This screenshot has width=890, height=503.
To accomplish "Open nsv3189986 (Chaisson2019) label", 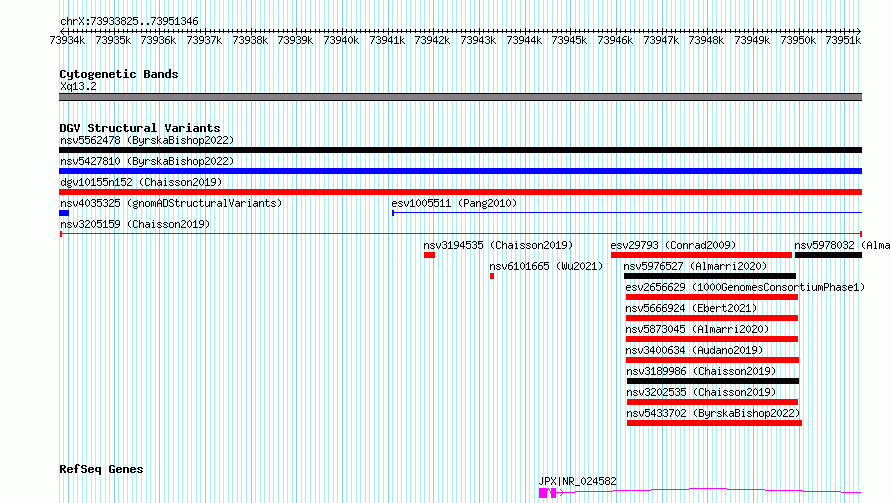I will pos(701,371).
